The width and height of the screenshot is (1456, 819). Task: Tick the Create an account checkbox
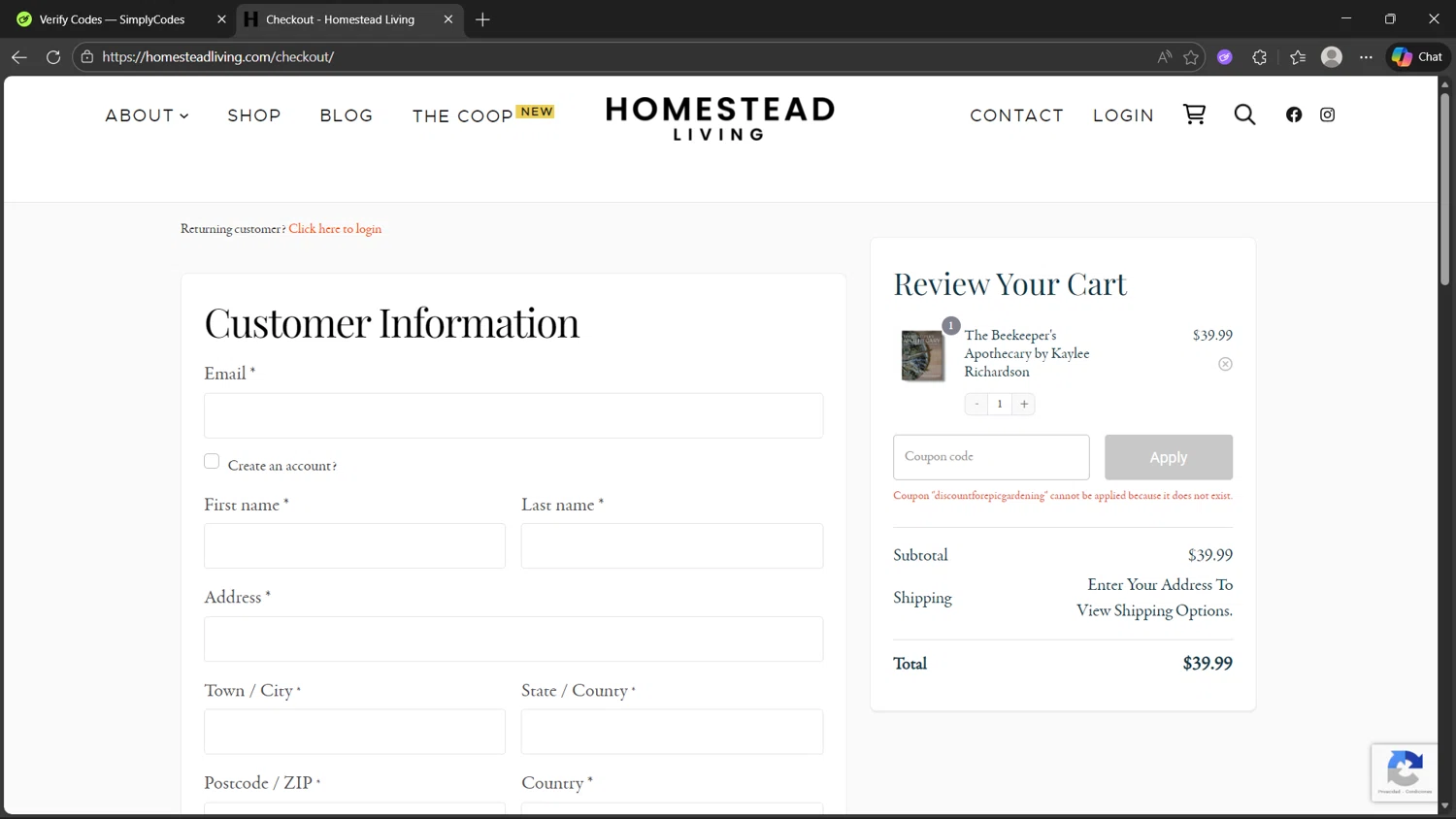212,462
